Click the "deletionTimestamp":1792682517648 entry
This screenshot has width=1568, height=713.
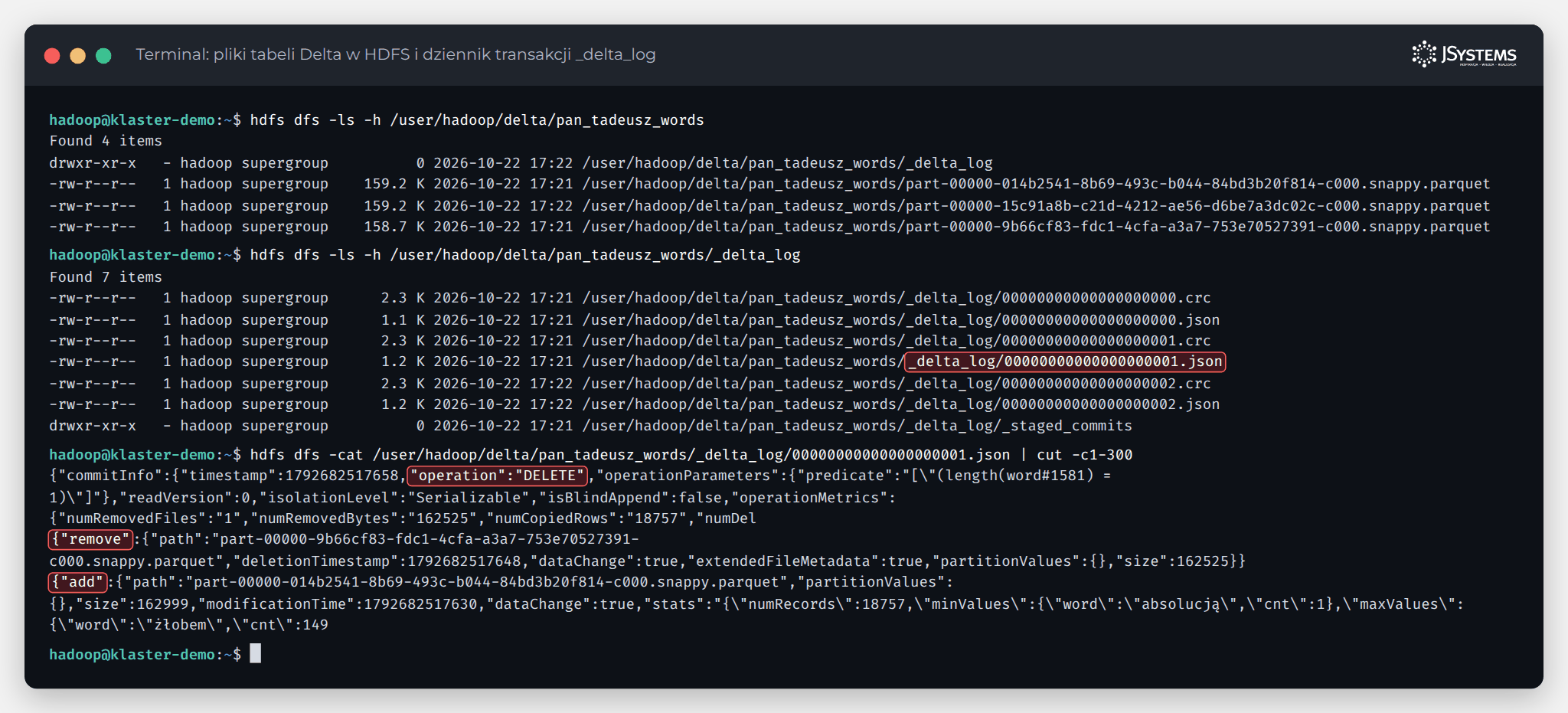(377, 561)
